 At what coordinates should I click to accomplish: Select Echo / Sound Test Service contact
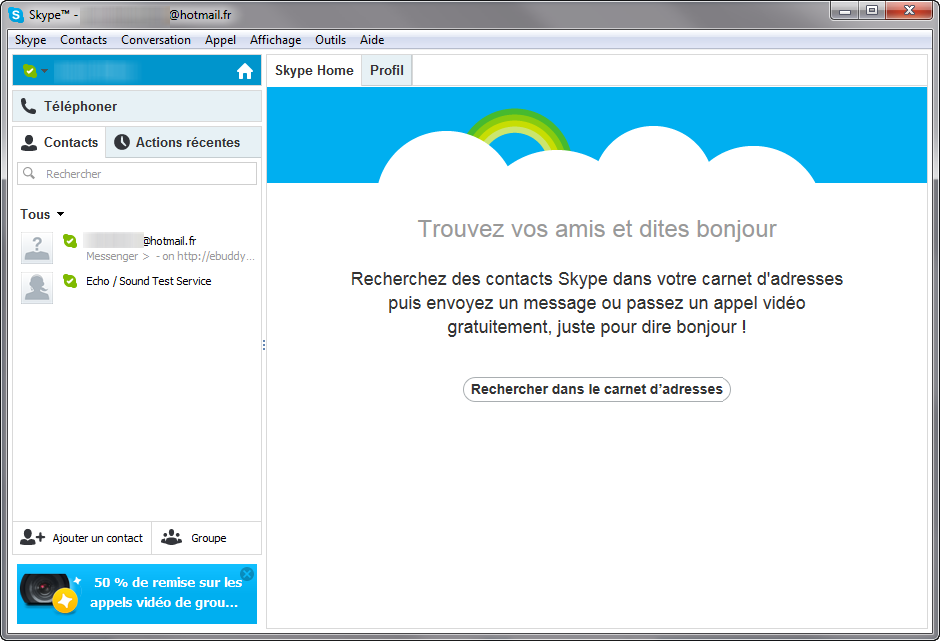(x=148, y=282)
